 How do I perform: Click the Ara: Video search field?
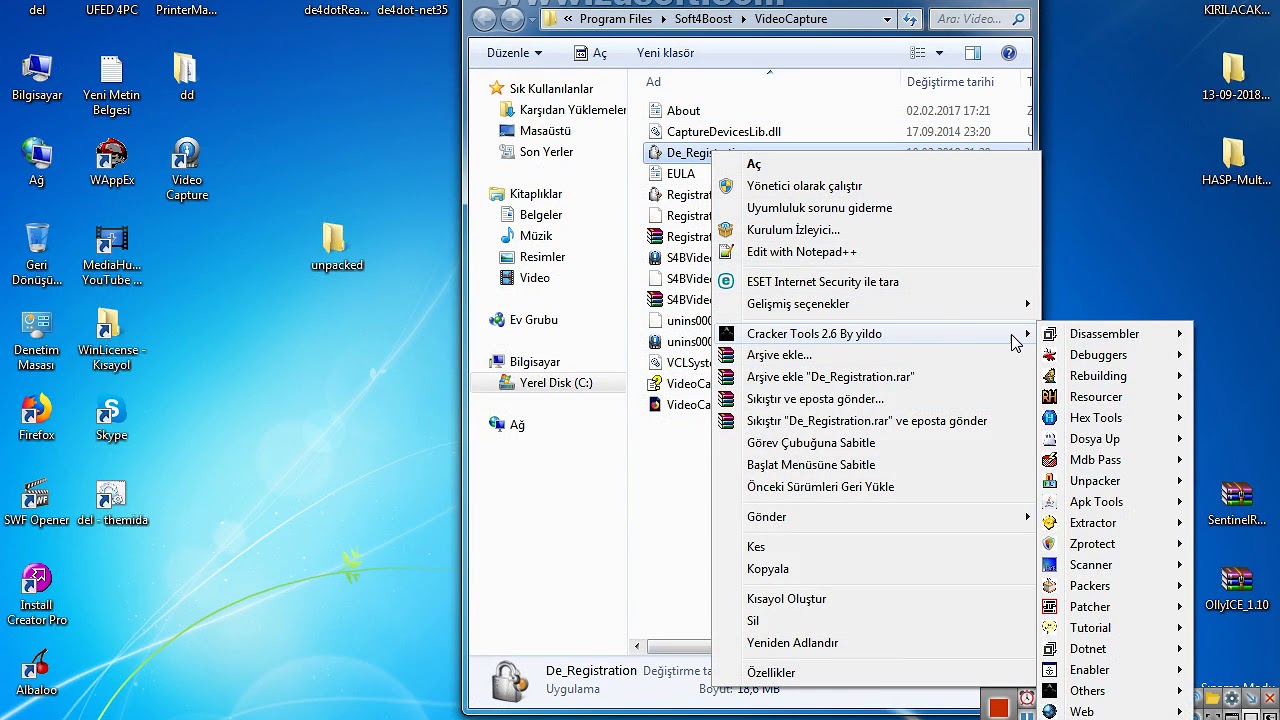coord(979,19)
